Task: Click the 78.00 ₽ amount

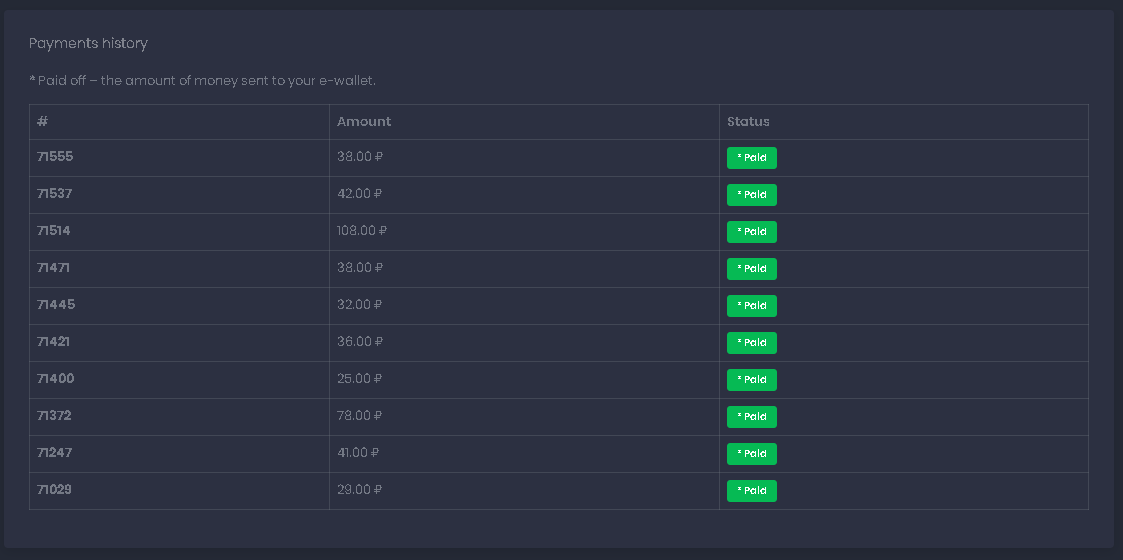Action: [x=360, y=416]
